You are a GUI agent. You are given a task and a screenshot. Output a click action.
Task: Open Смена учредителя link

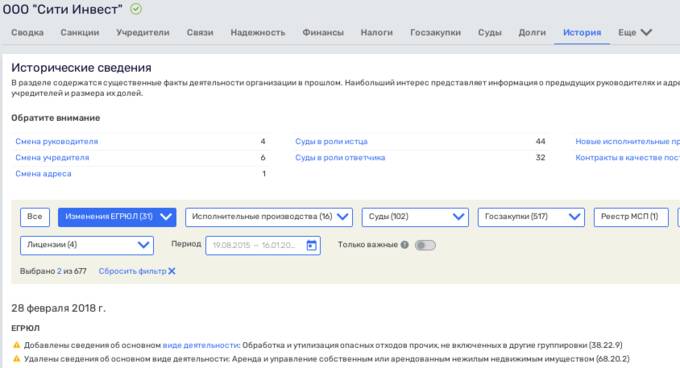(x=52, y=157)
